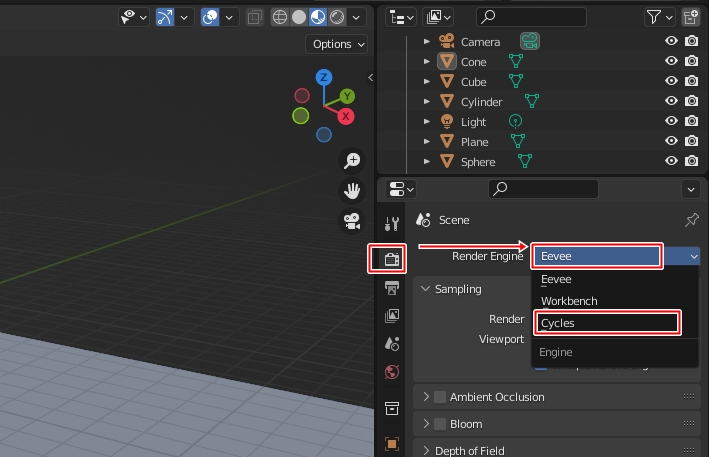Hide Light in viewport
The height and width of the screenshot is (457, 709).
pyautogui.click(x=671, y=121)
